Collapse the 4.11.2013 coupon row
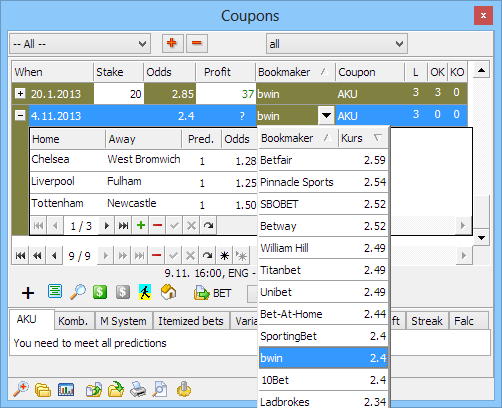 point(20,116)
